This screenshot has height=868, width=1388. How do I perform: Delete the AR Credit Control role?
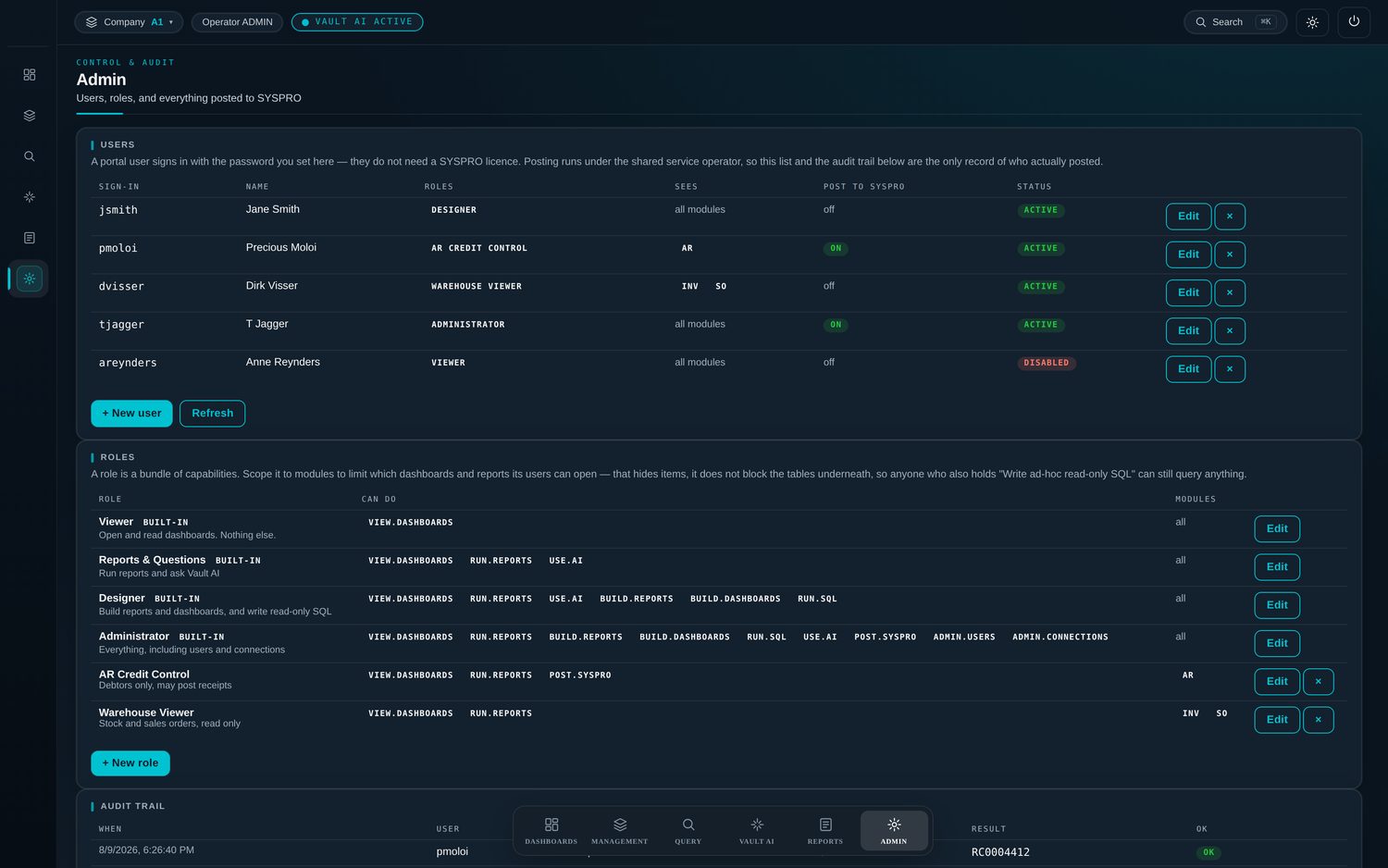point(1318,682)
